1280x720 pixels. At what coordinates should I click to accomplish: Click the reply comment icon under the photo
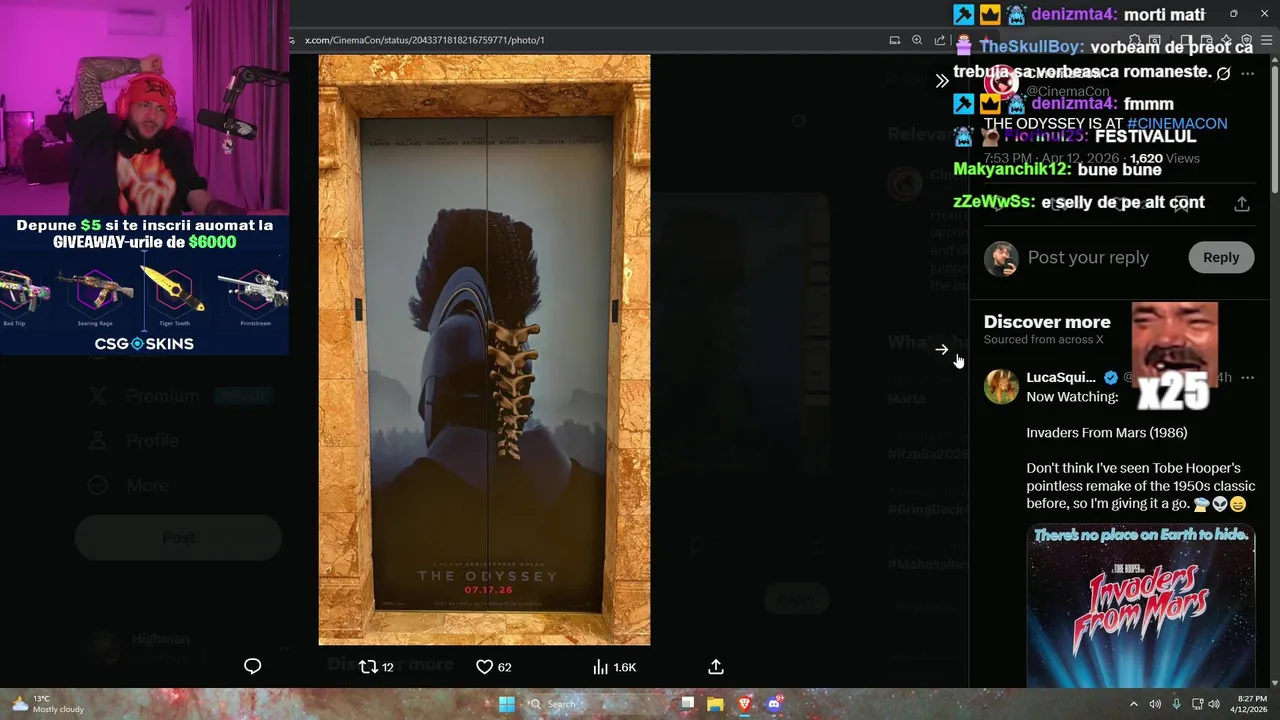tap(252, 666)
